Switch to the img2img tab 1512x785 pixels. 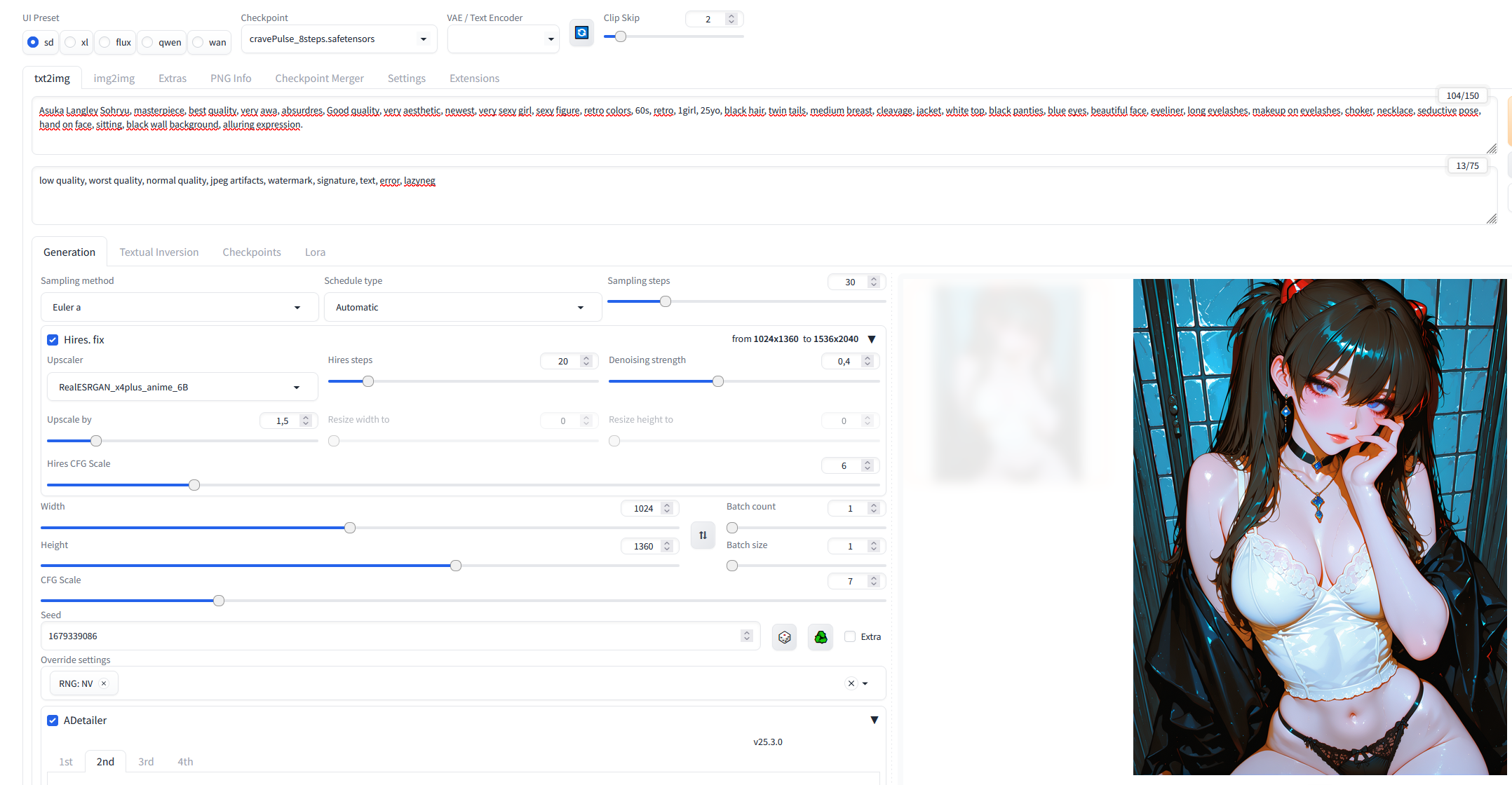pos(114,78)
